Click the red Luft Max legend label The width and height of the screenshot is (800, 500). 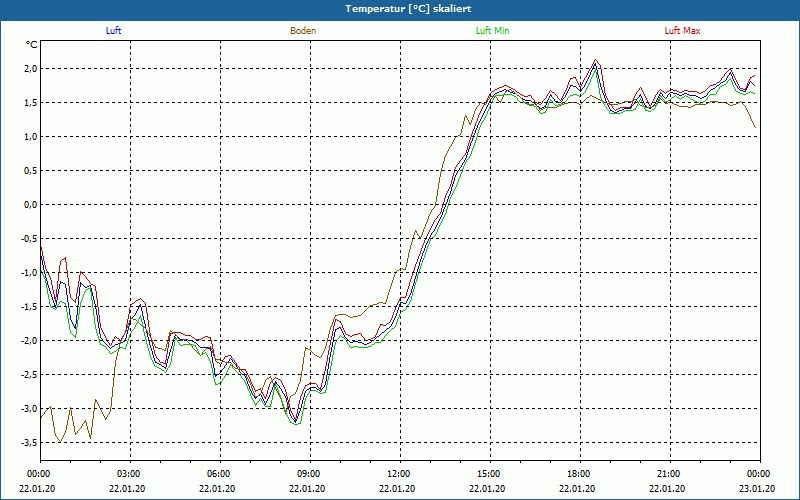(682, 31)
